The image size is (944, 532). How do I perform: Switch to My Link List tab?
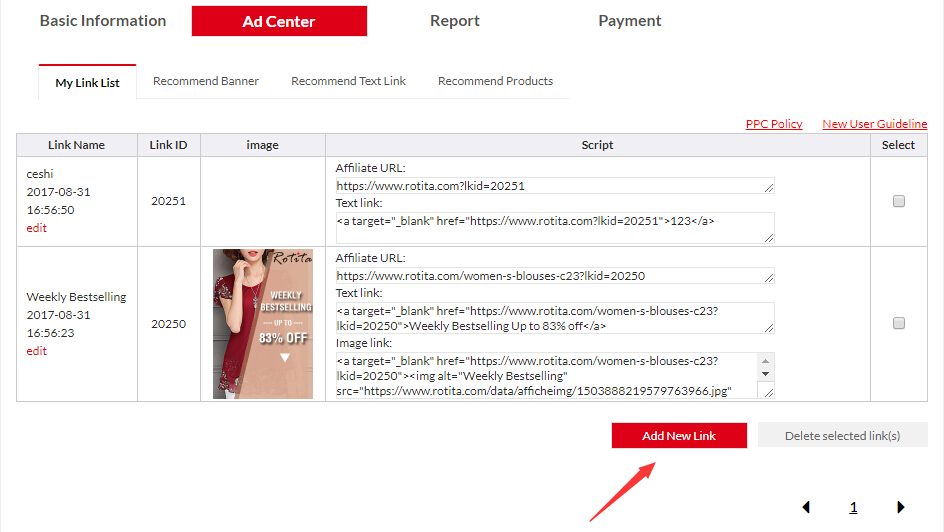point(87,82)
